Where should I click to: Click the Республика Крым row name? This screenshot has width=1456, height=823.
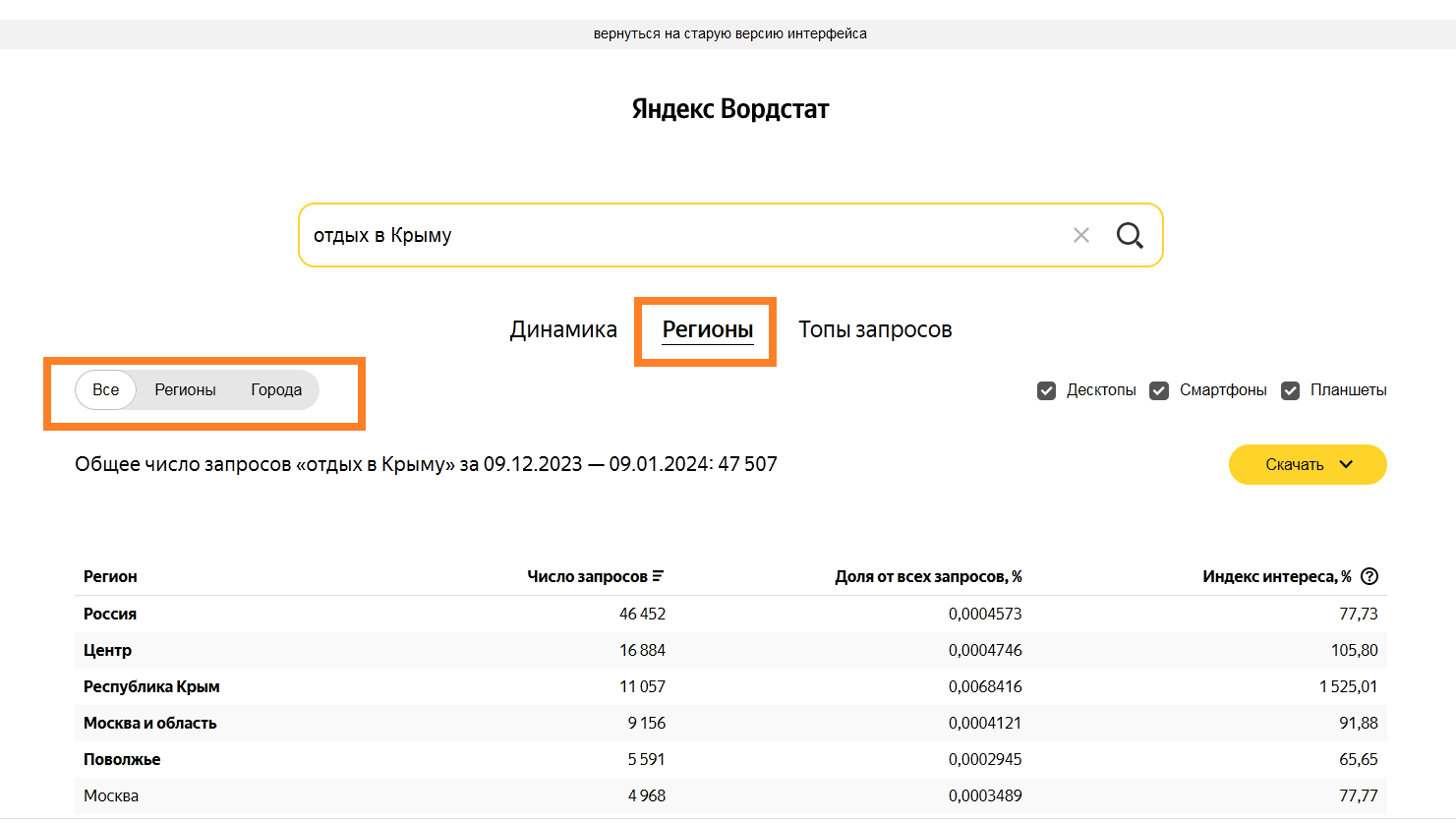tap(151, 686)
